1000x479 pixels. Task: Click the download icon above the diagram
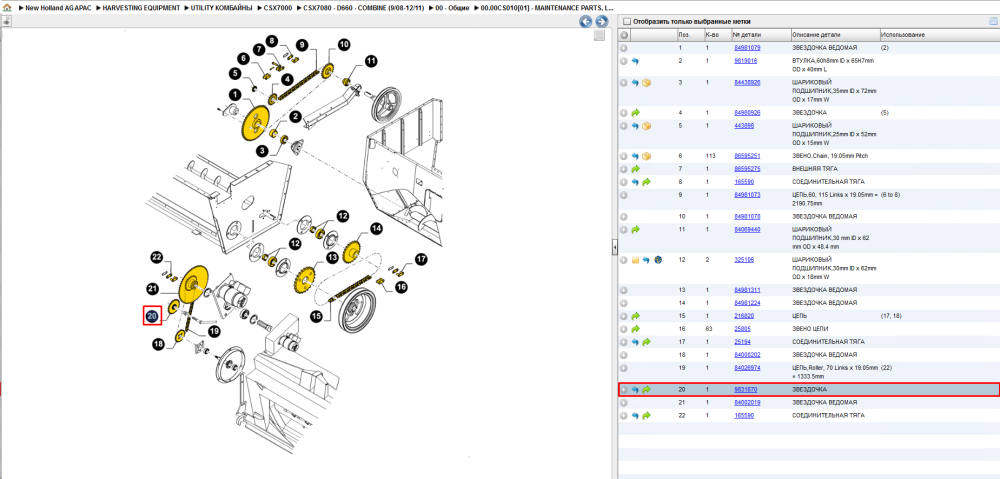6,21
